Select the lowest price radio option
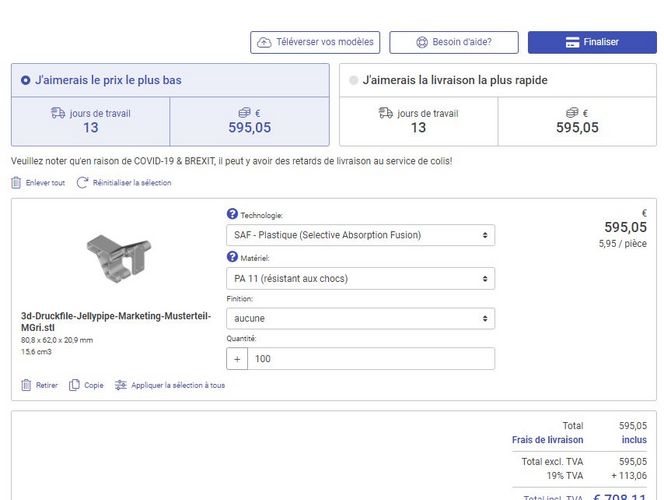Viewport: 664px width, 500px height. click(25, 80)
